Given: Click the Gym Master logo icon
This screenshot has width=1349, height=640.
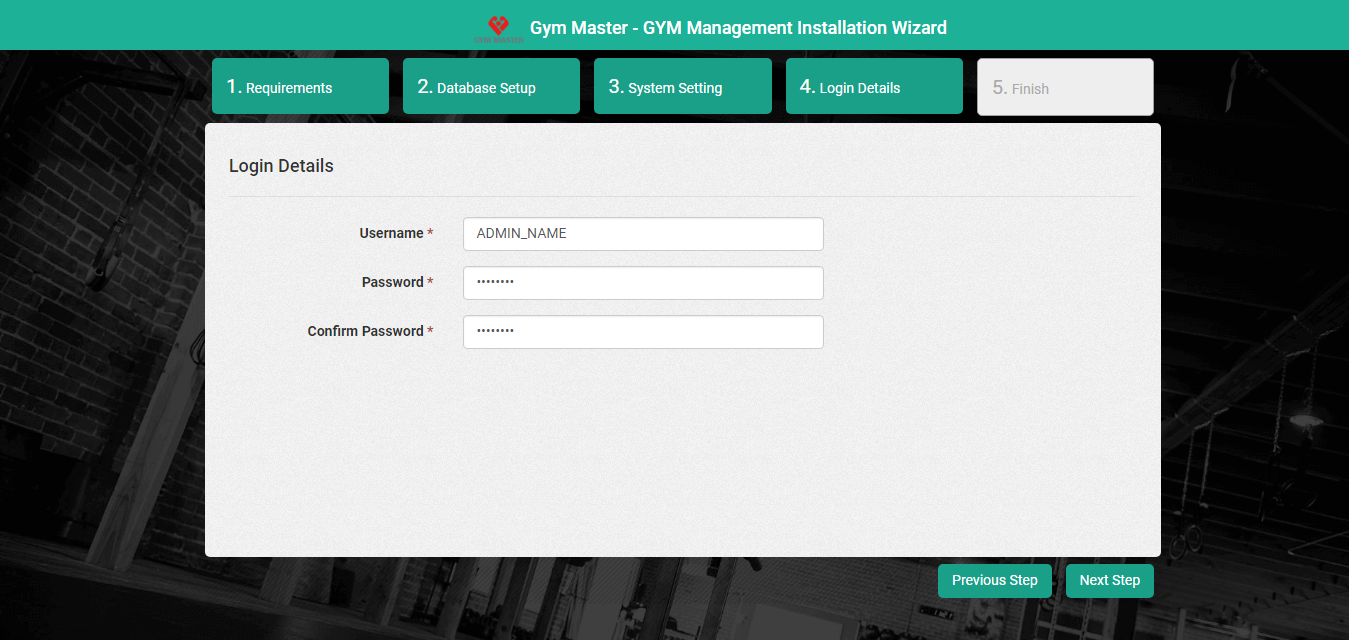Looking at the screenshot, I should [498, 27].
